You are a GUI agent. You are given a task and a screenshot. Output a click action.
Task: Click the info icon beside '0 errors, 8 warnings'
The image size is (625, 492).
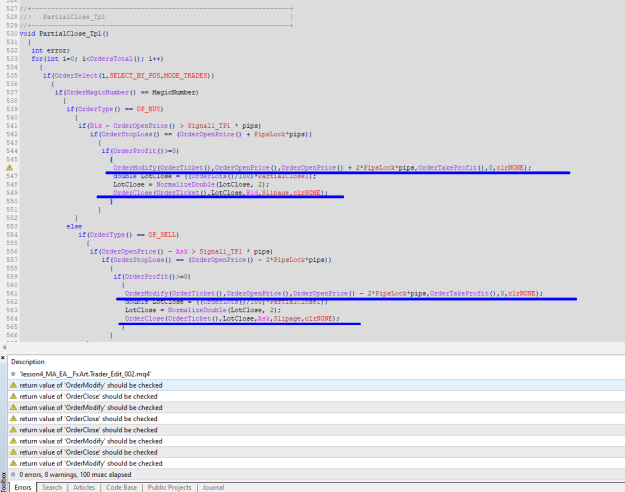pos(13,474)
